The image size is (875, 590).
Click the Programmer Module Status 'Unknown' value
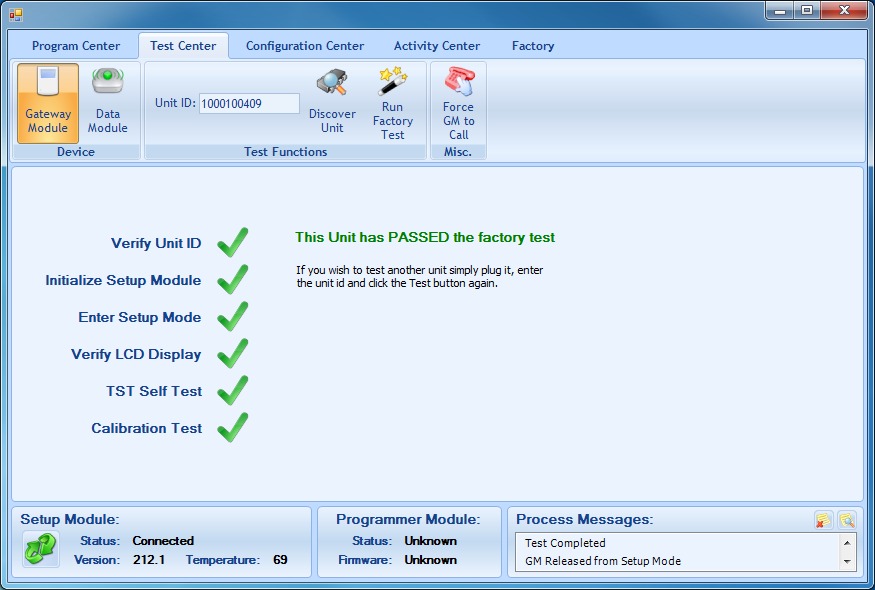tap(431, 541)
